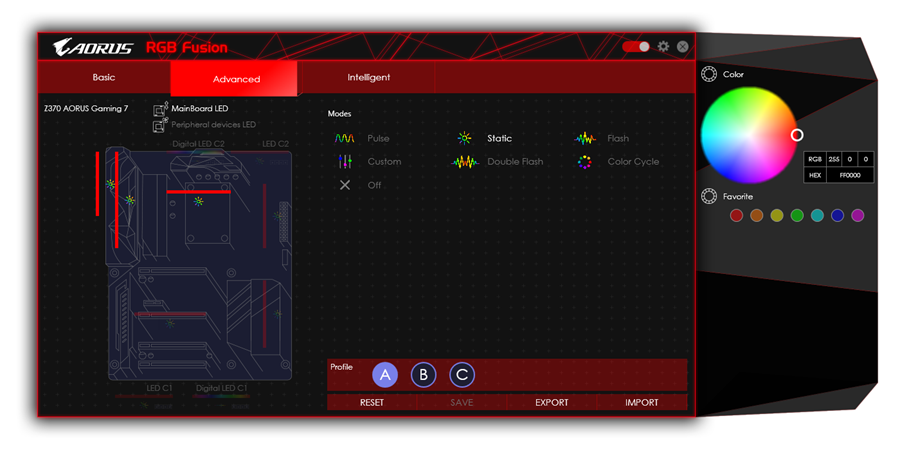Image resolution: width=900 pixels, height=450 pixels.
Task: Pick the green favorite color swatch
Action: pyautogui.click(x=797, y=215)
